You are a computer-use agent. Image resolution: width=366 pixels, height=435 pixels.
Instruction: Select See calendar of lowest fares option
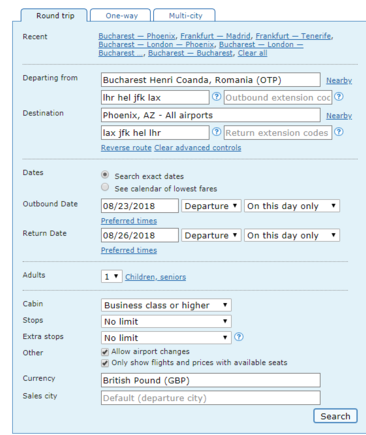pos(105,187)
